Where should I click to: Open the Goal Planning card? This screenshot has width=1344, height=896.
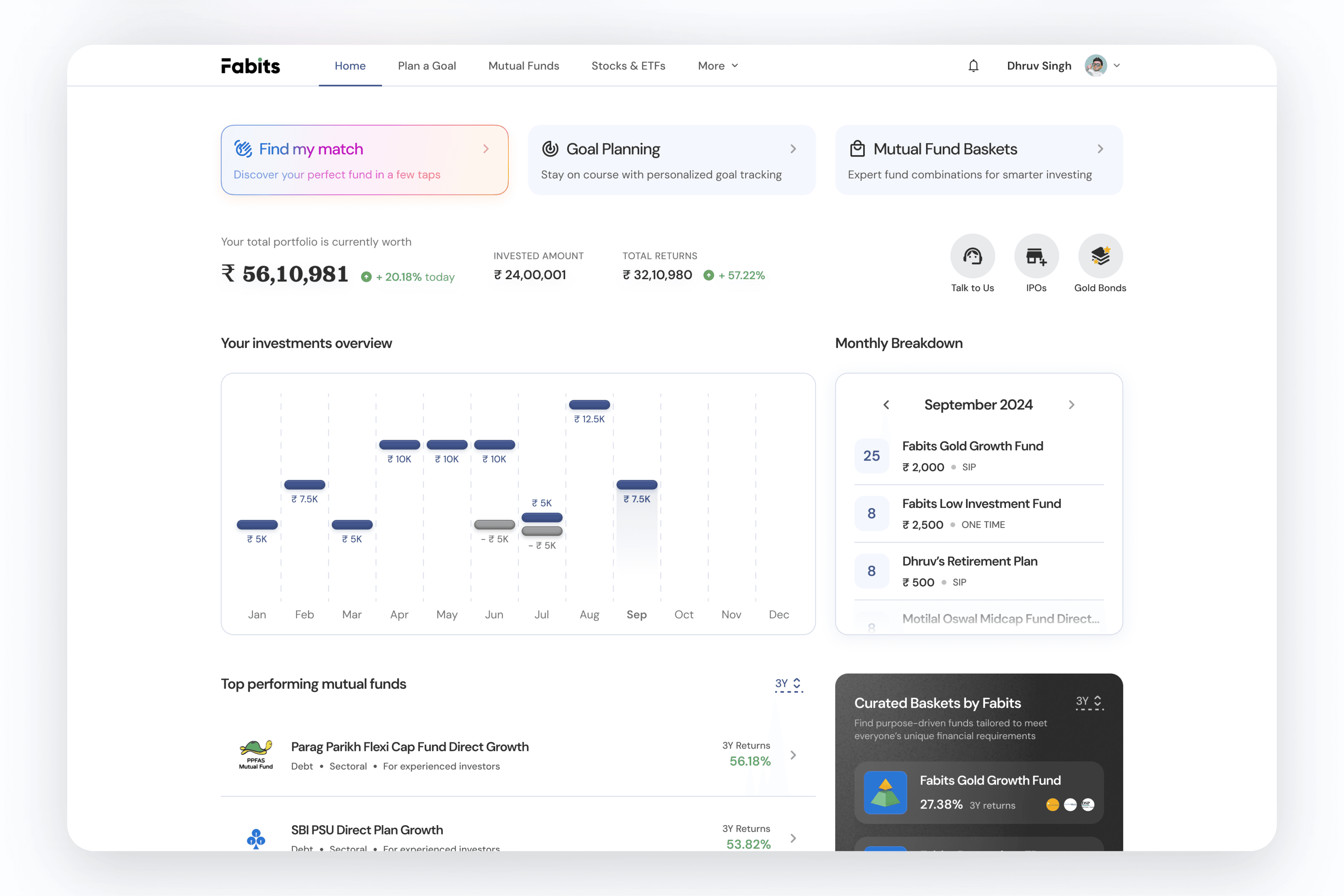tap(671, 160)
